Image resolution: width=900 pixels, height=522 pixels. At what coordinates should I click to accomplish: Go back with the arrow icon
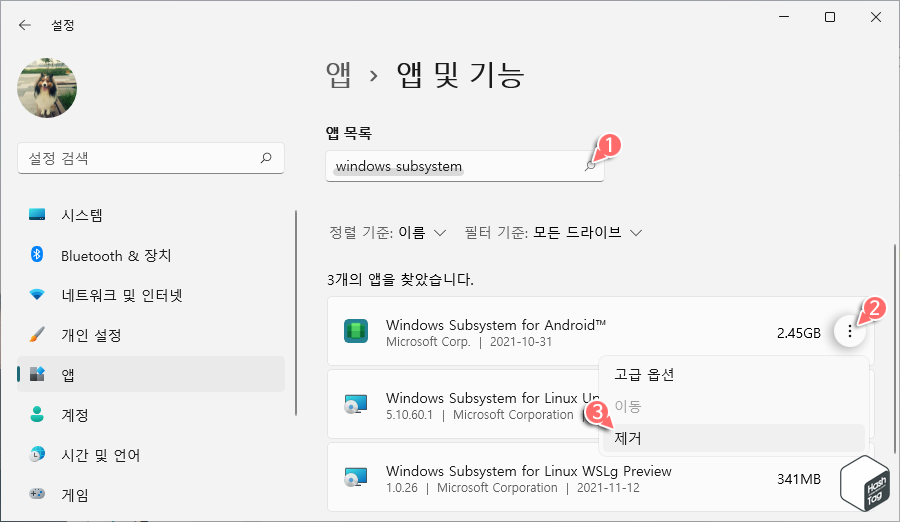coord(25,25)
